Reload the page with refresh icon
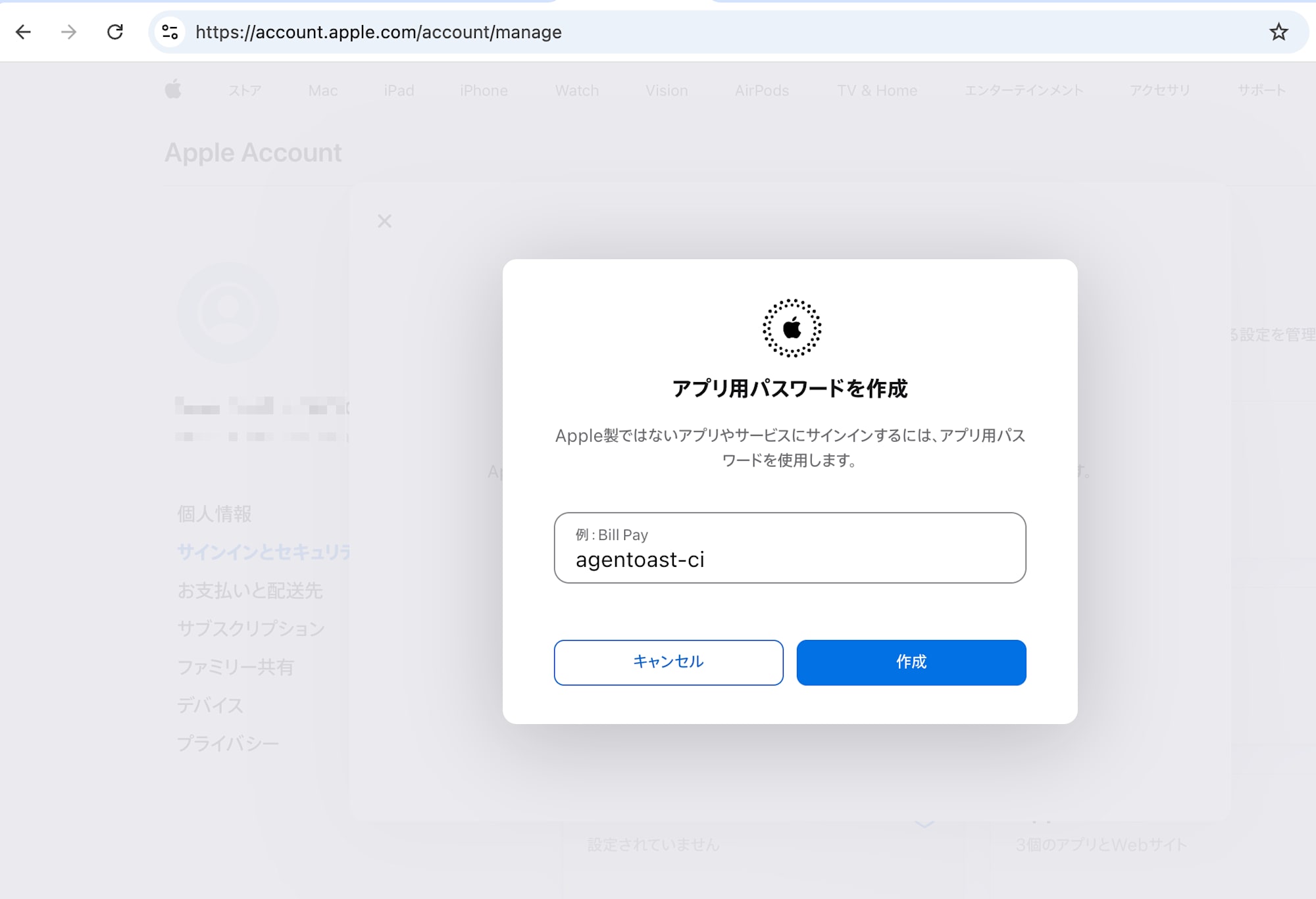This screenshot has width=1316, height=899. click(x=115, y=32)
